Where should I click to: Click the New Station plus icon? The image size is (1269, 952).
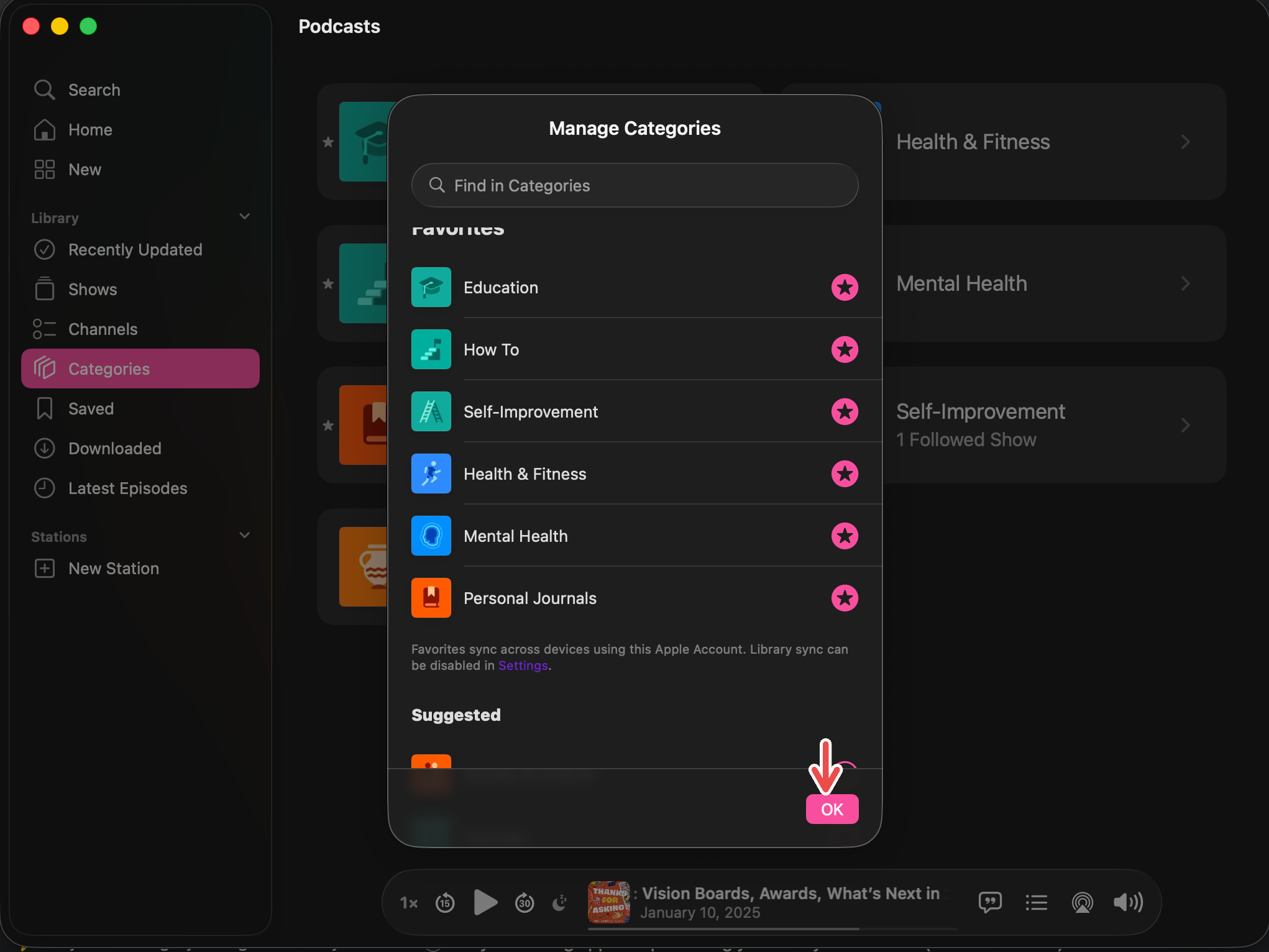pyautogui.click(x=45, y=568)
